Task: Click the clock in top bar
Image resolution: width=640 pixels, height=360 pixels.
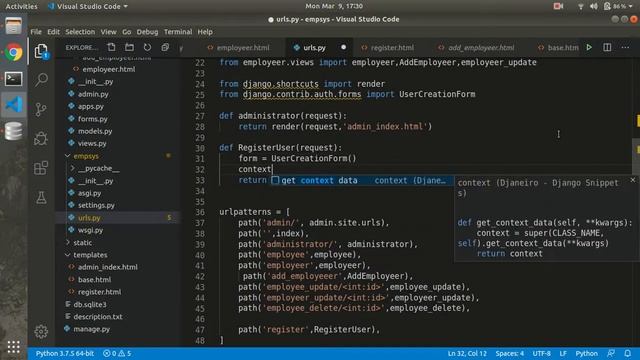Action: pyautogui.click(x=334, y=6)
